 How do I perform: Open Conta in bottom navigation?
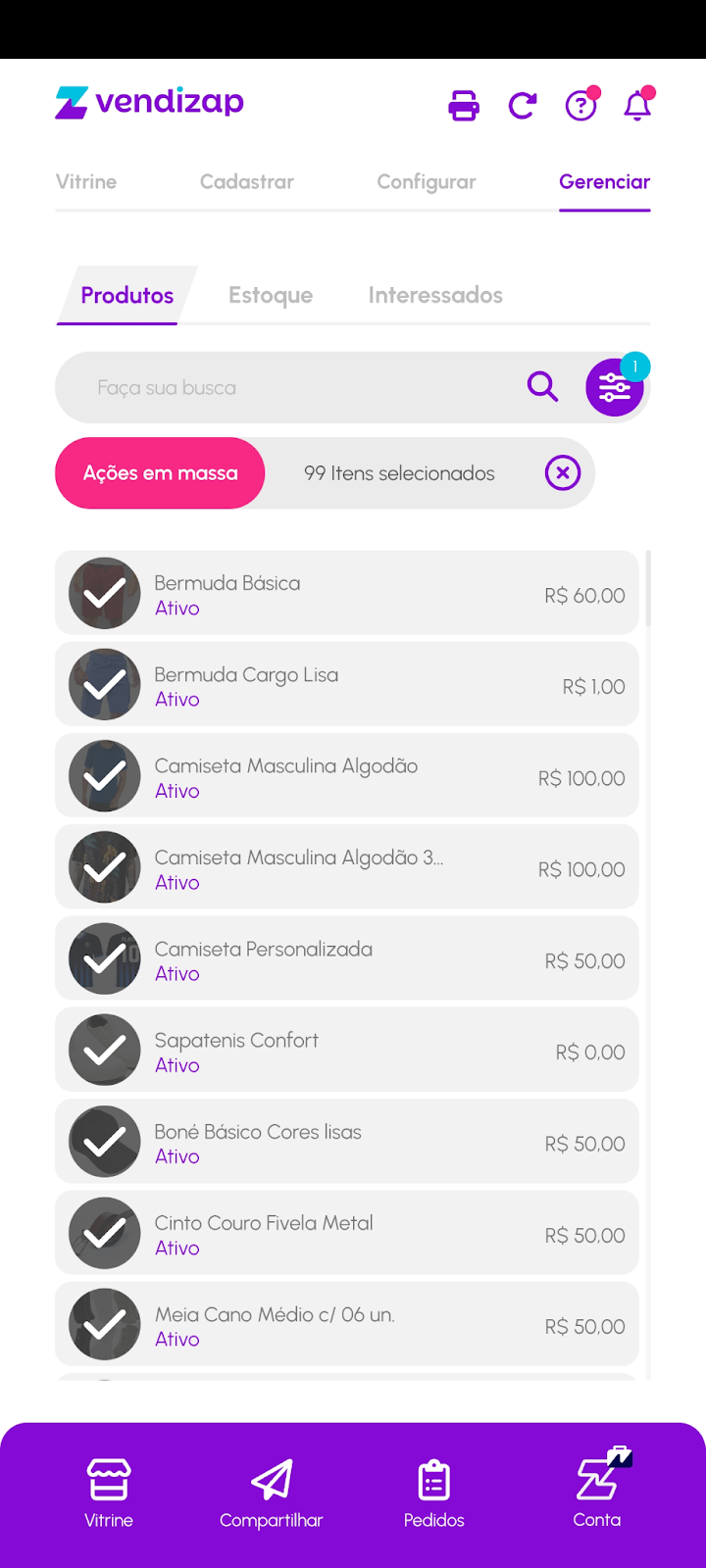pos(597,1492)
